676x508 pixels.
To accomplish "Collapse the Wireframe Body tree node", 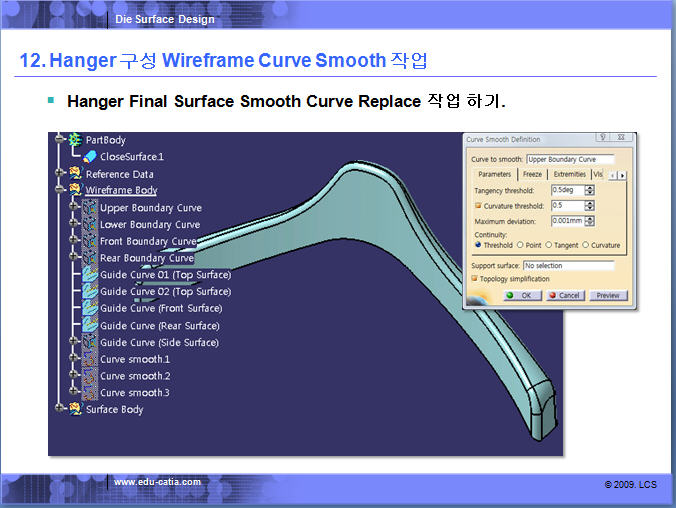I will (60, 190).
